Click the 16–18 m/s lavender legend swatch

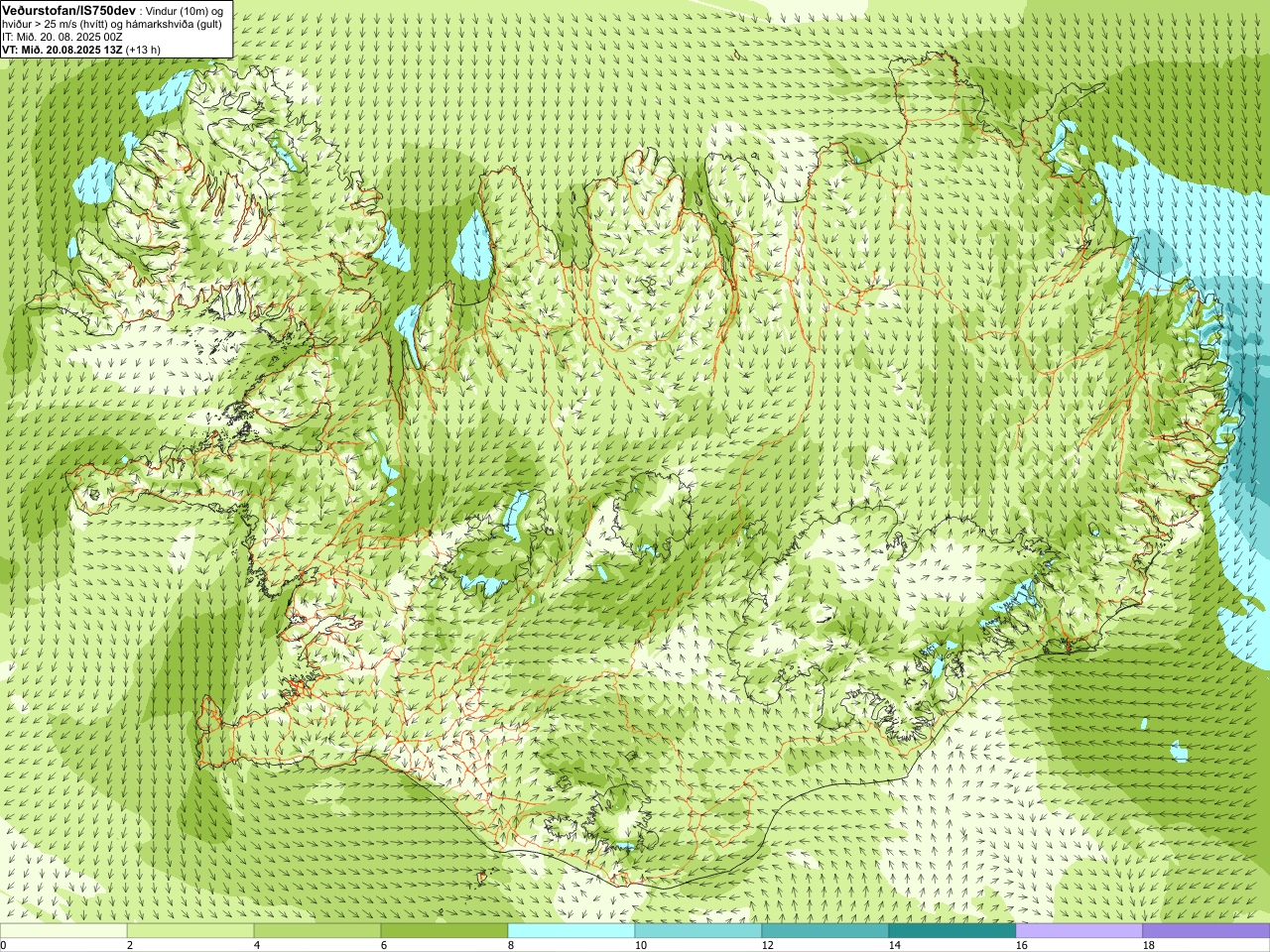[1079, 931]
